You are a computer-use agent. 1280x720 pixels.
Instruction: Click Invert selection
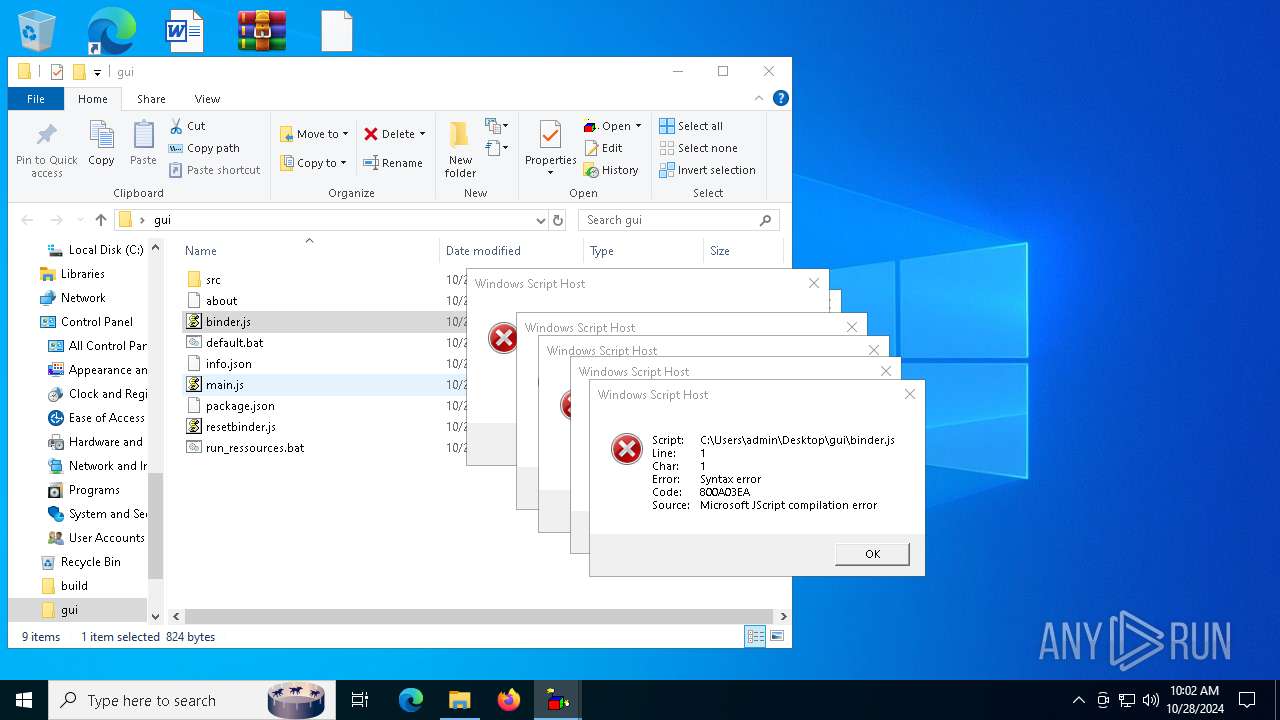click(707, 170)
